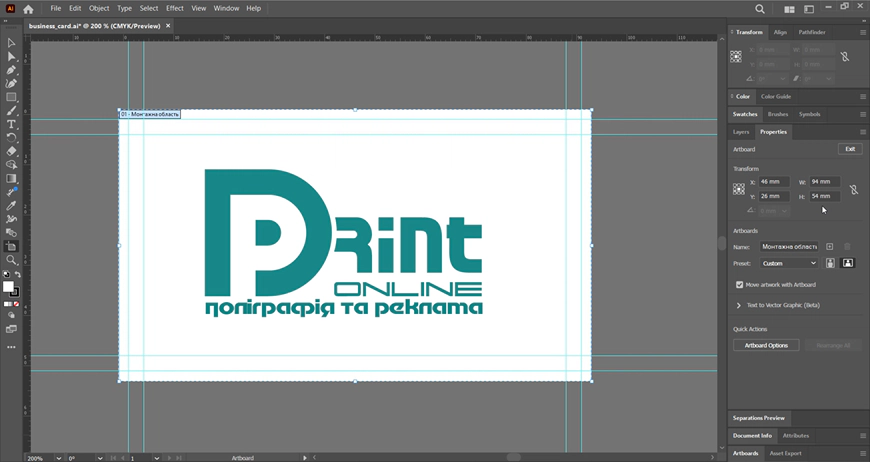Set artboard to portrait orientation
Viewport: 870px width, 462px height.
tap(830, 263)
